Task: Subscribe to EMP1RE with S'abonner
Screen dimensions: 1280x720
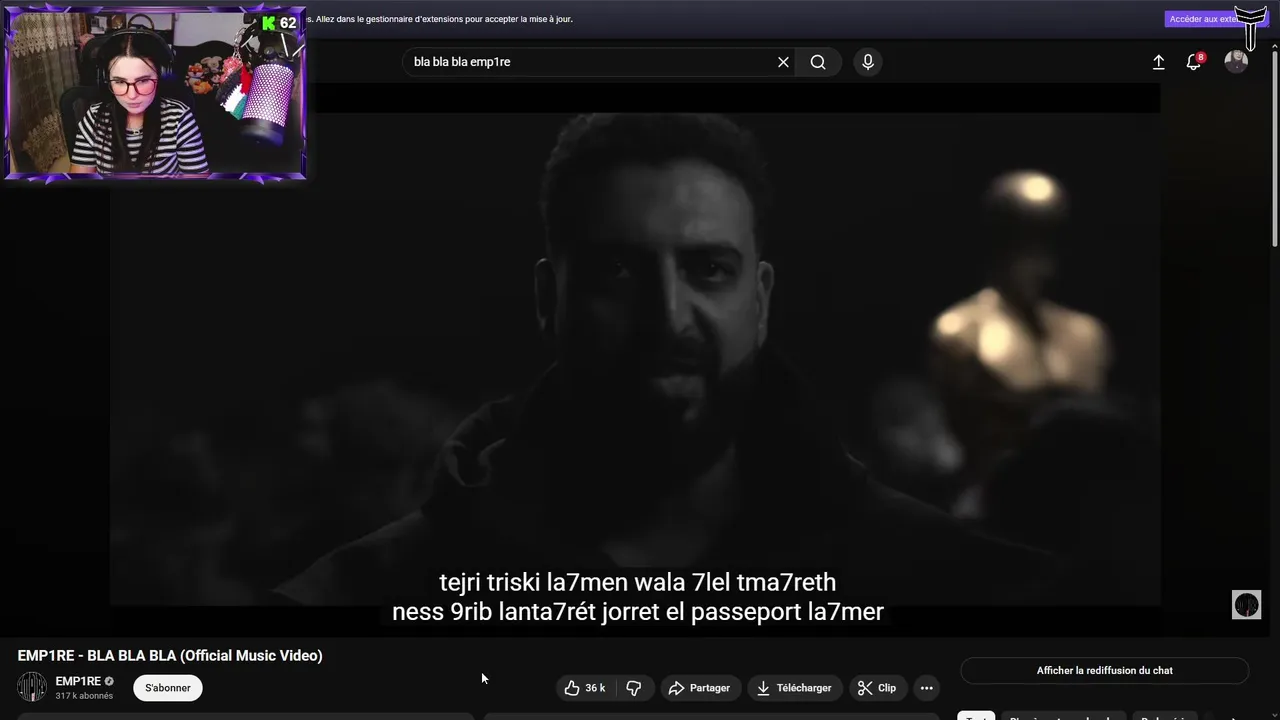Action: (x=168, y=688)
